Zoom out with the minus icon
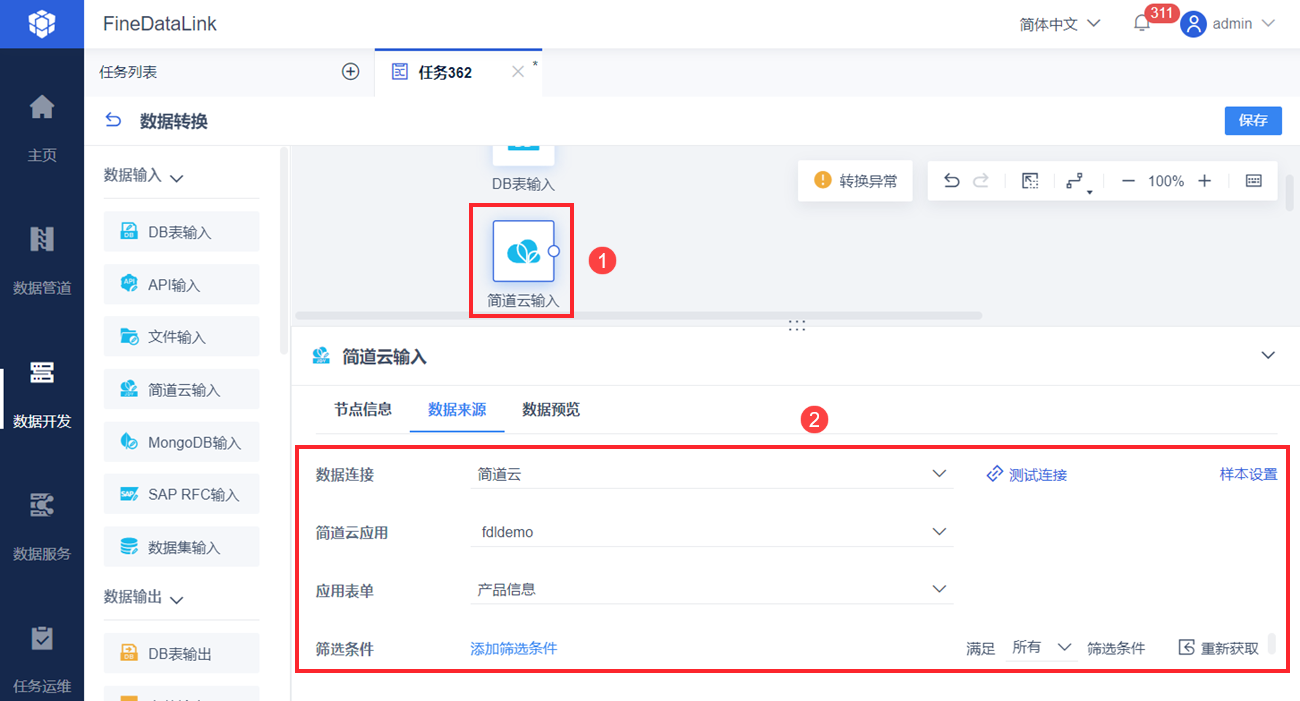This screenshot has width=1300, height=701. coord(1128,181)
